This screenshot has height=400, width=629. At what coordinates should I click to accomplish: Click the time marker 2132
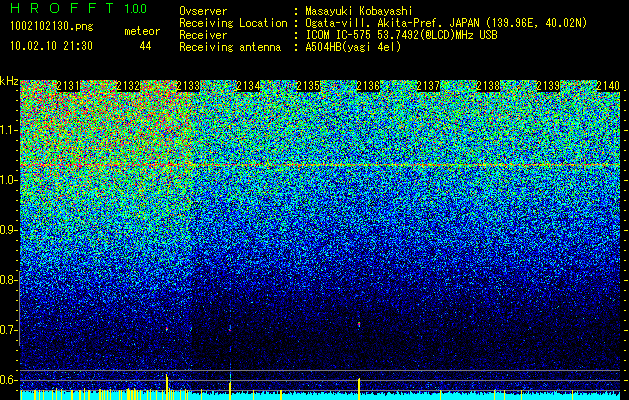click(x=128, y=86)
